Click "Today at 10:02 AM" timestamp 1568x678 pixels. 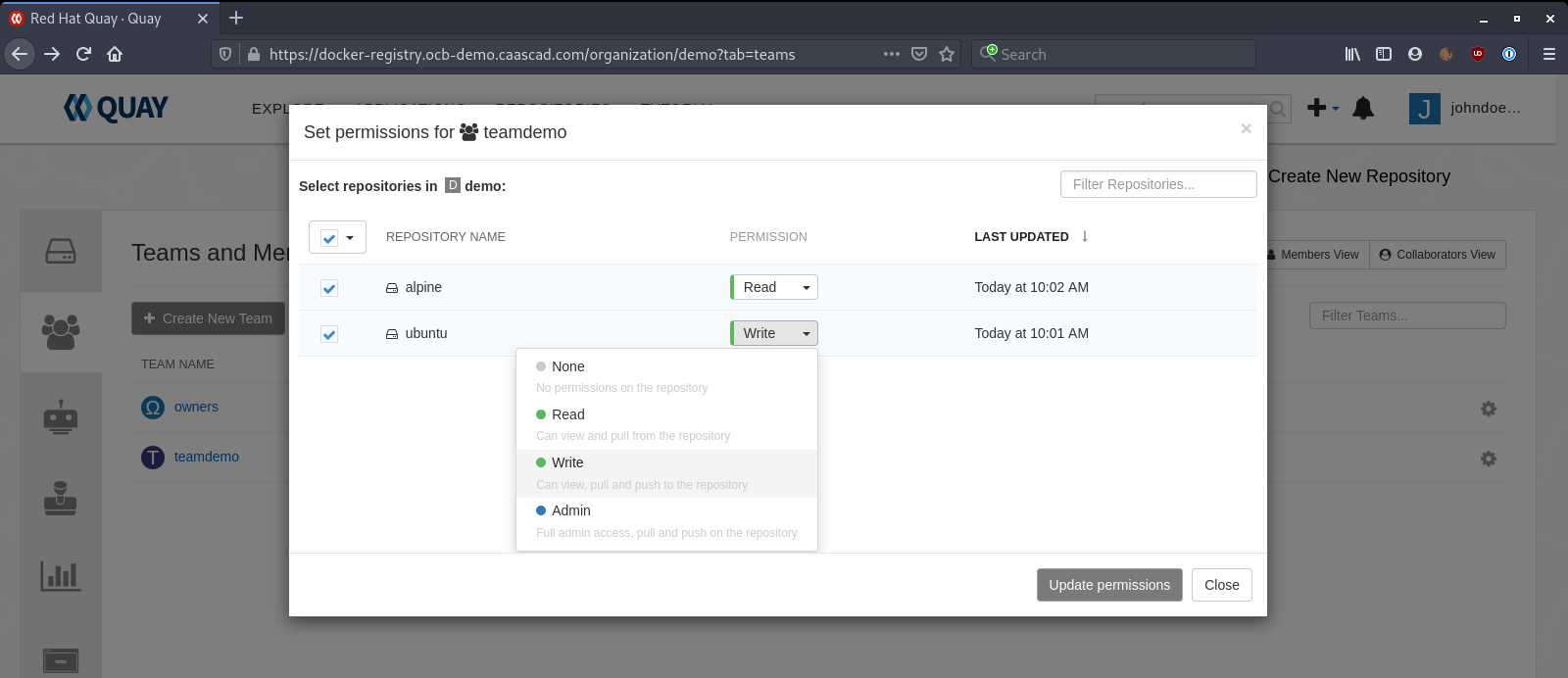click(1032, 287)
